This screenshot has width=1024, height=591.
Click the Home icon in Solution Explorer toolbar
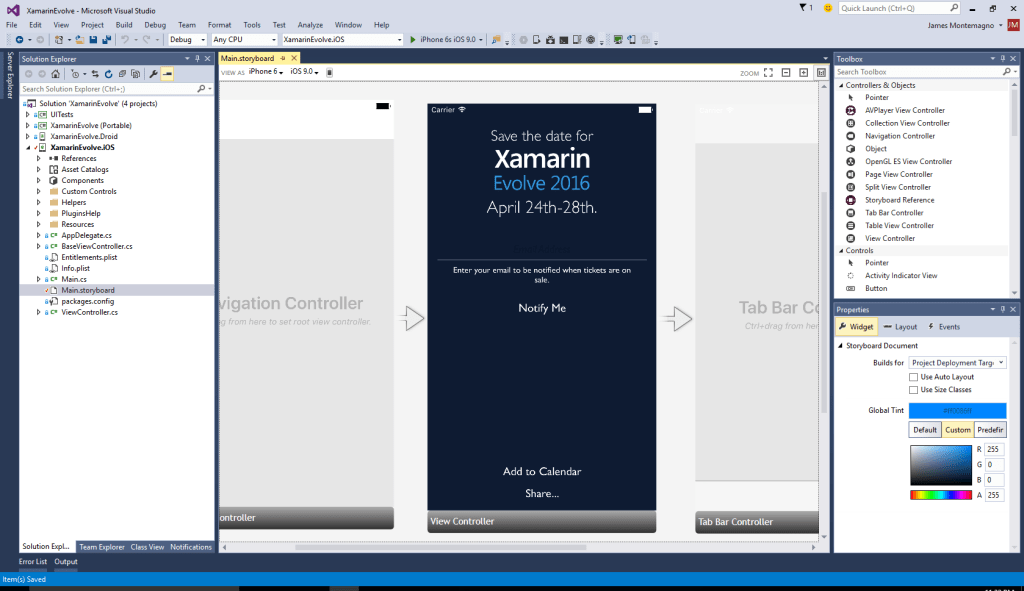tap(56, 74)
